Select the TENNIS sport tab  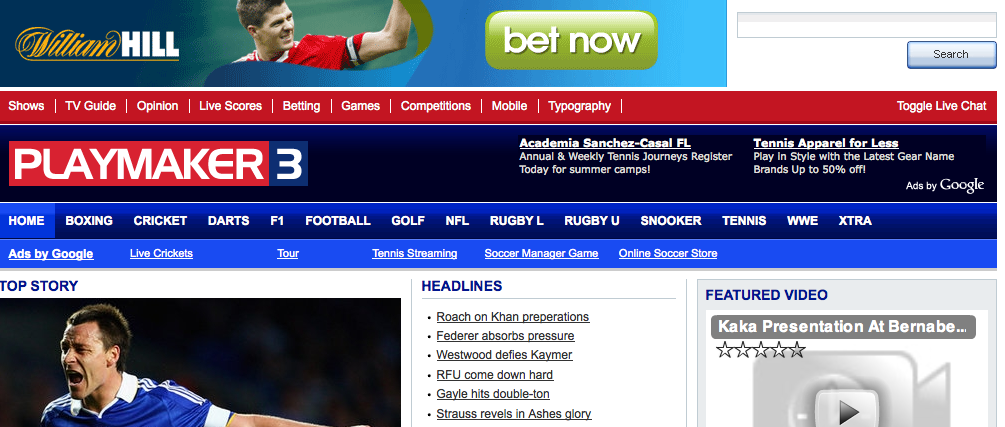pyautogui.click(x=744, y=221)
